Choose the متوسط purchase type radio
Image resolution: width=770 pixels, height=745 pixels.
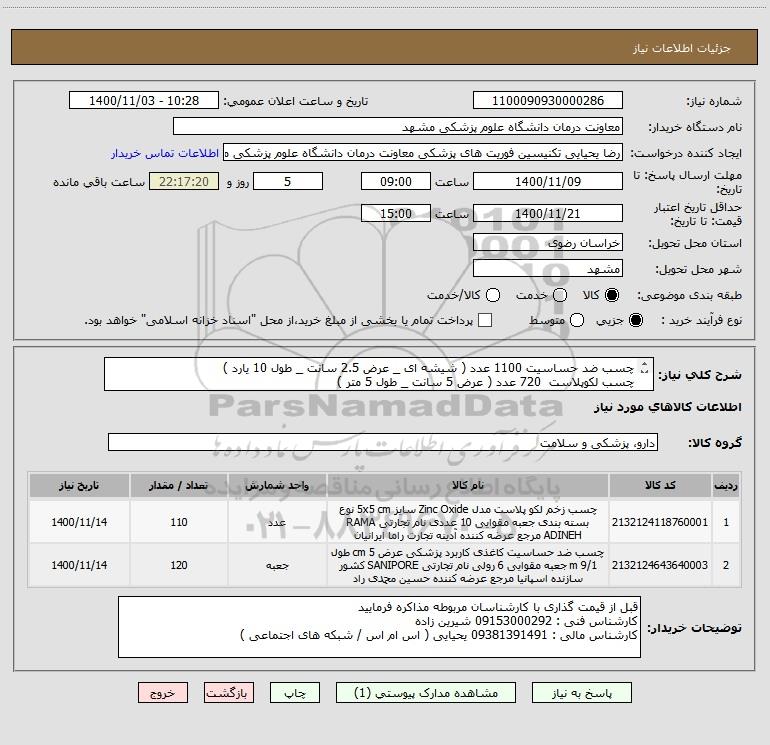(577, 320)
